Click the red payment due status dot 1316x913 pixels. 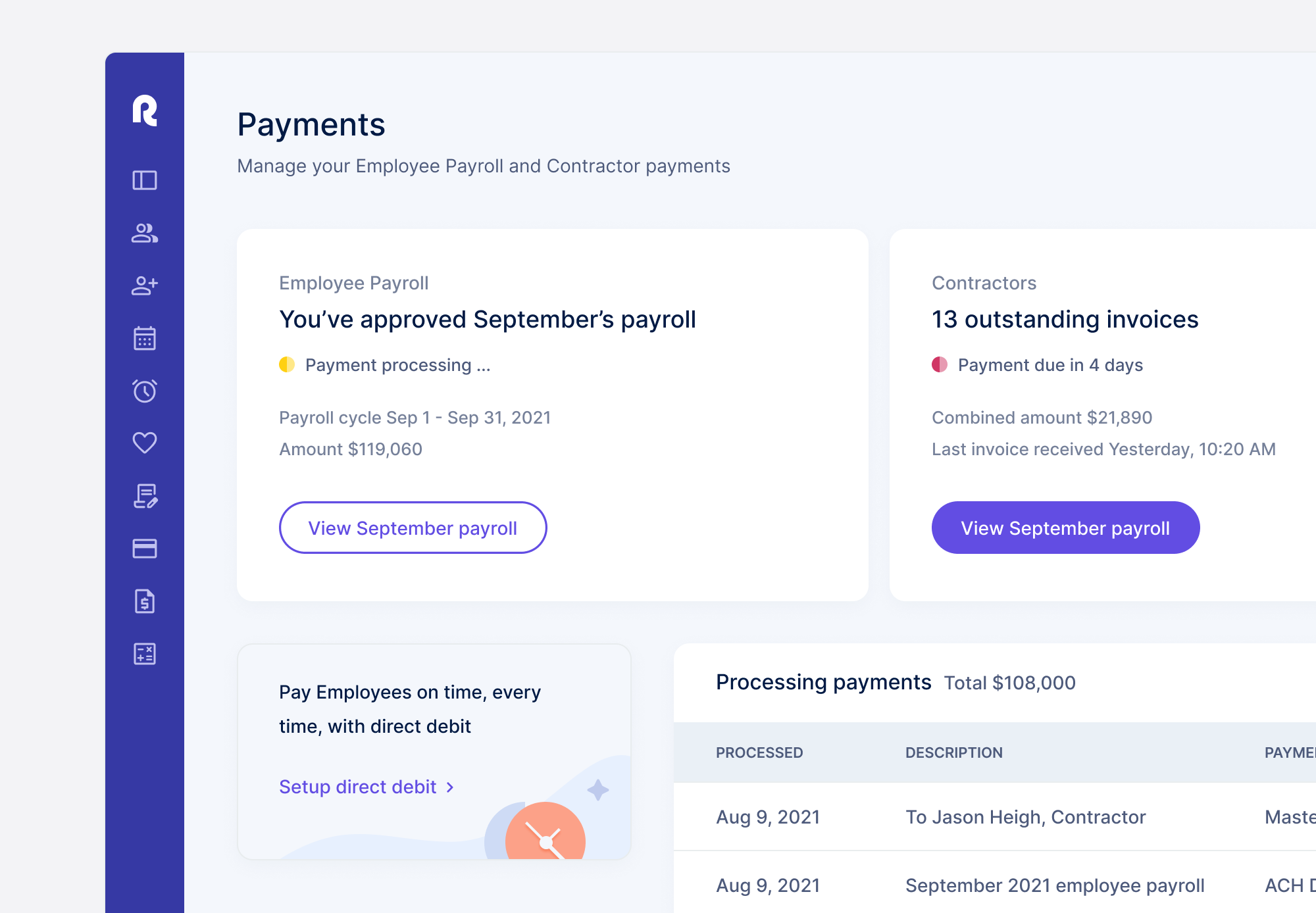point(940,364)
